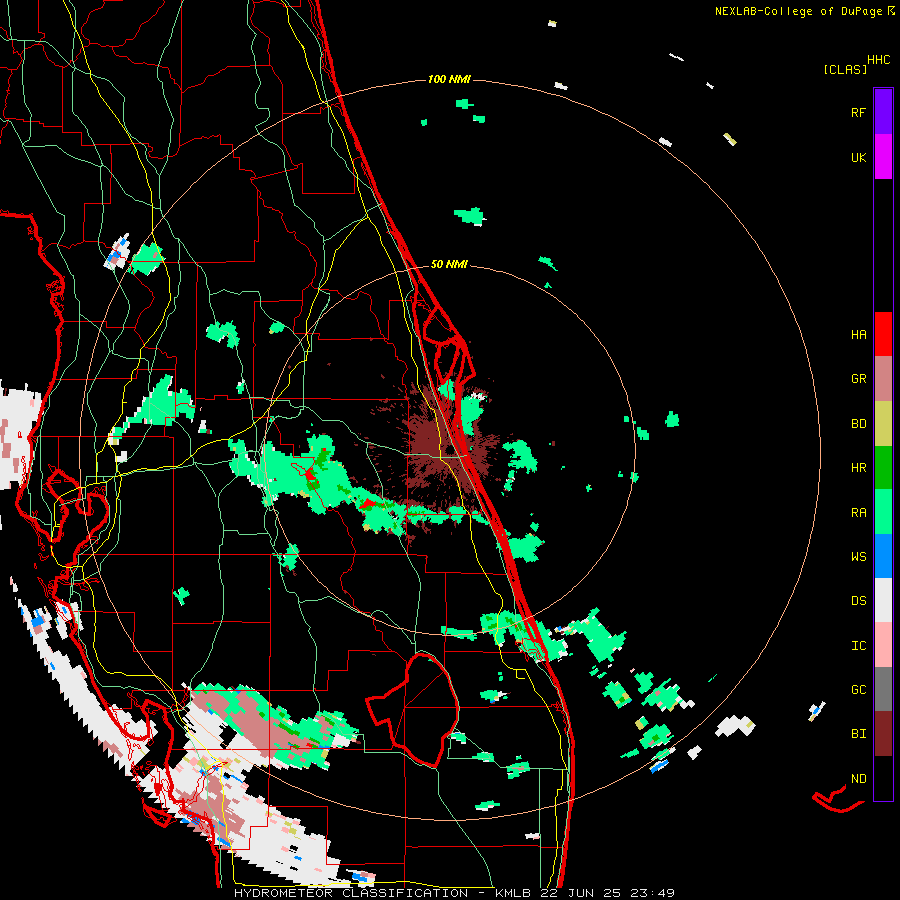Click the ND legend label

pos(858,779)
